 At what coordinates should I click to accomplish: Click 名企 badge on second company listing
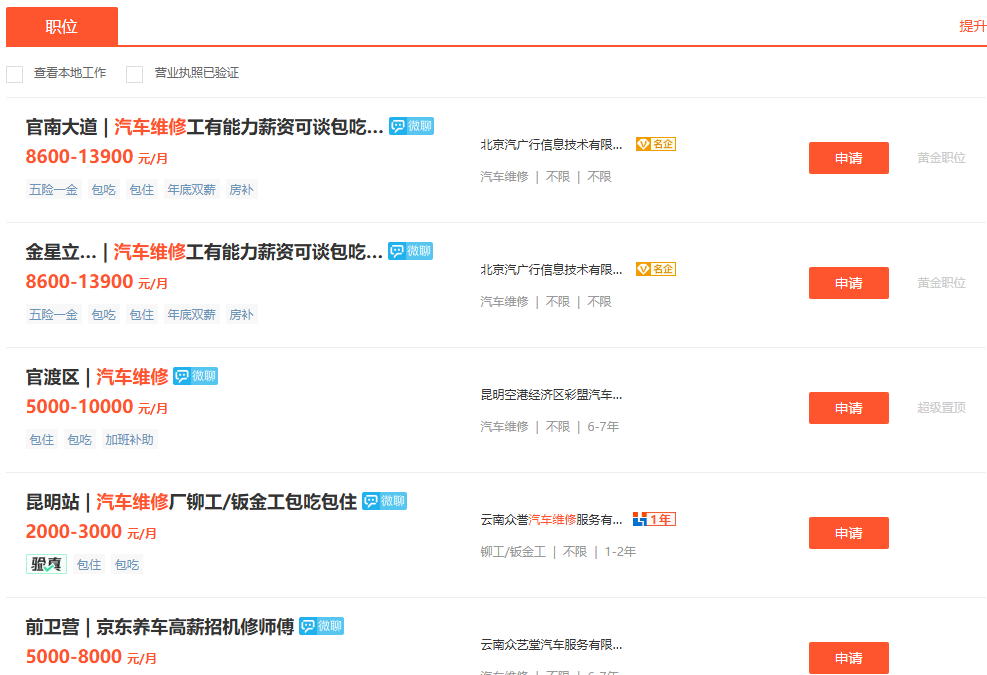tap(656, 269)
